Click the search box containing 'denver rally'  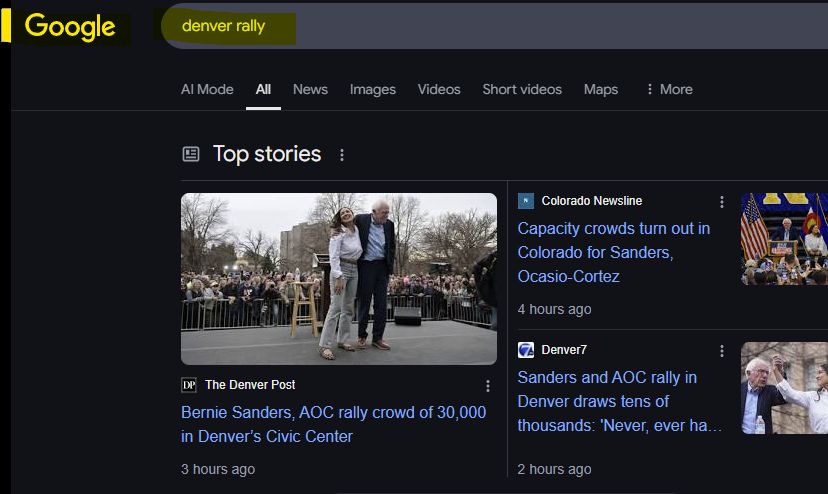(x=494, y=26)
